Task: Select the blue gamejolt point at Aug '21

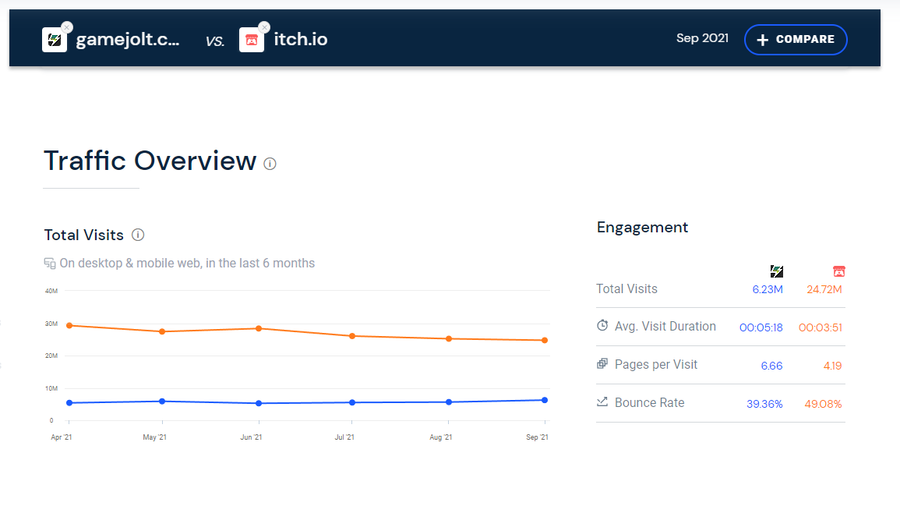Action: [x=449, y=402]
